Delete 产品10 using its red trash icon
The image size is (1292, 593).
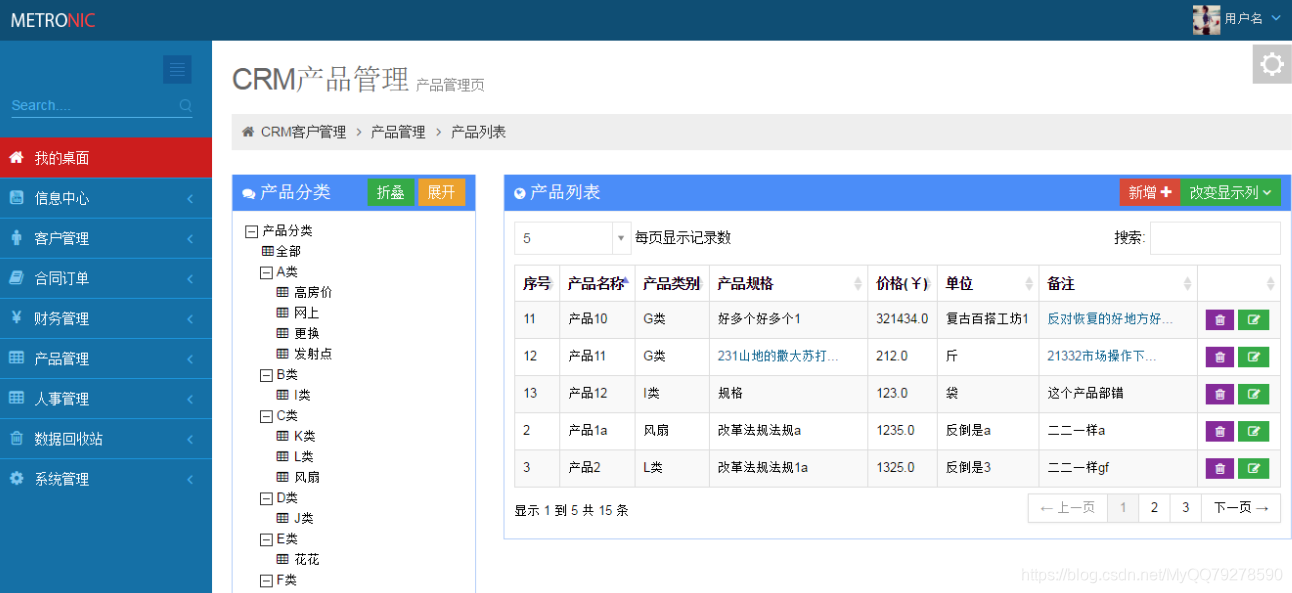(x=1219, y=319)
